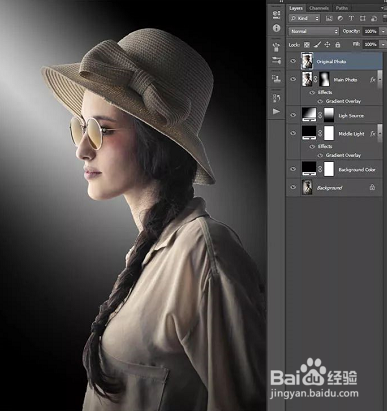Click the Middle Light black fill thumbnail

309,132
